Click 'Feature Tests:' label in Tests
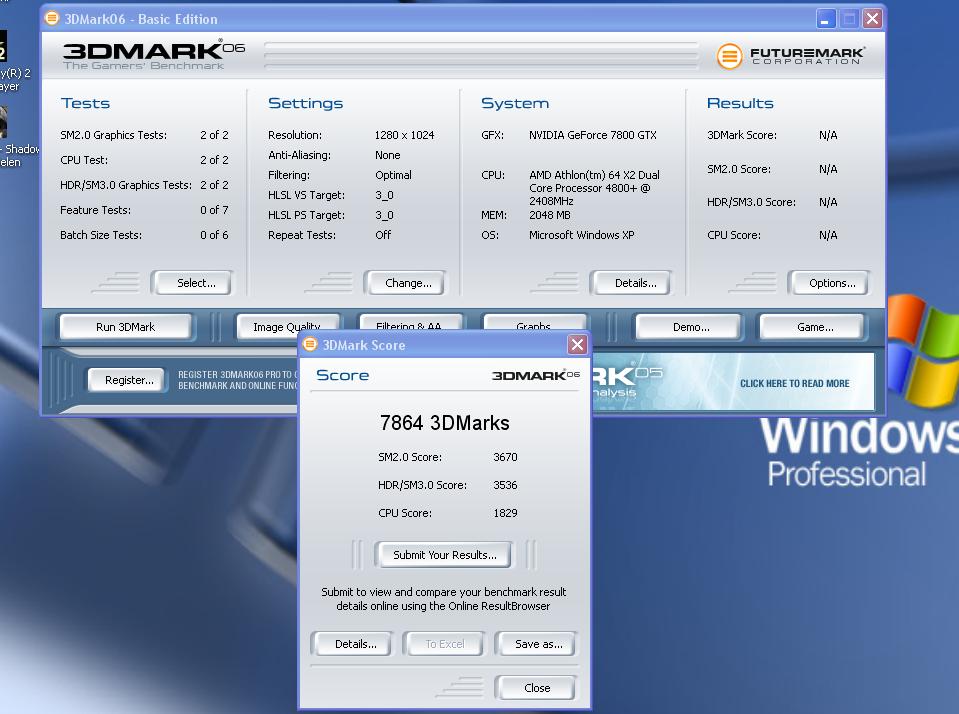Screen dimensions: 959x714 tap(95, 210)
